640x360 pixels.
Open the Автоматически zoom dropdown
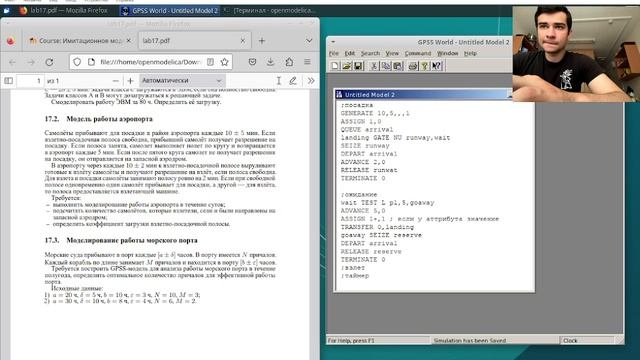point(182,80)
